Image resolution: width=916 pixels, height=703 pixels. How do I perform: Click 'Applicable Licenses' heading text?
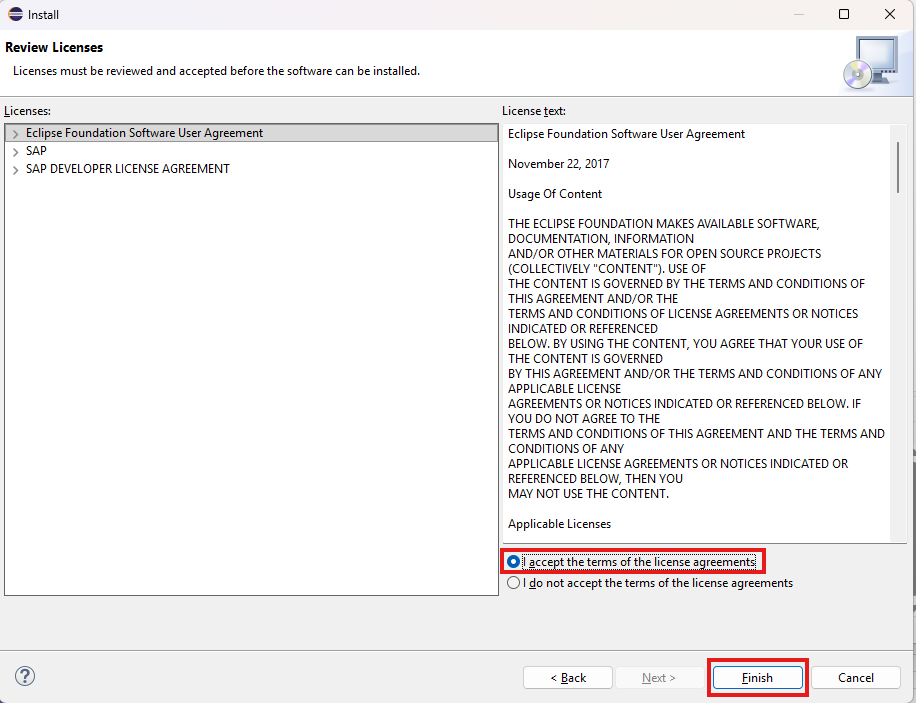pos(559,524)
